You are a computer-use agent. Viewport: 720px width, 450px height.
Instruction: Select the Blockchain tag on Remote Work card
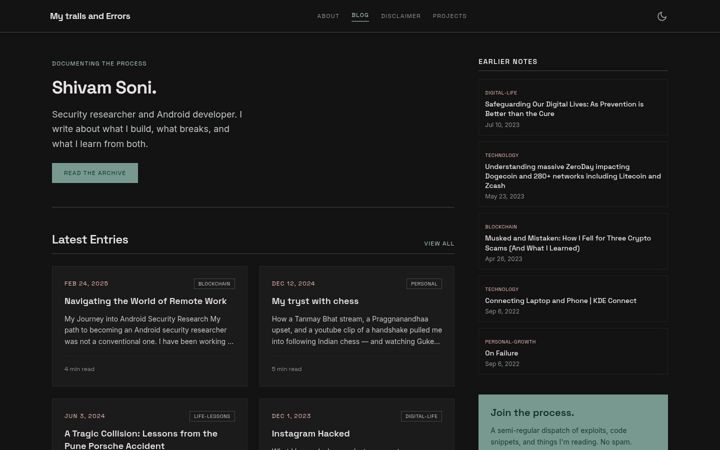point(214,284)
